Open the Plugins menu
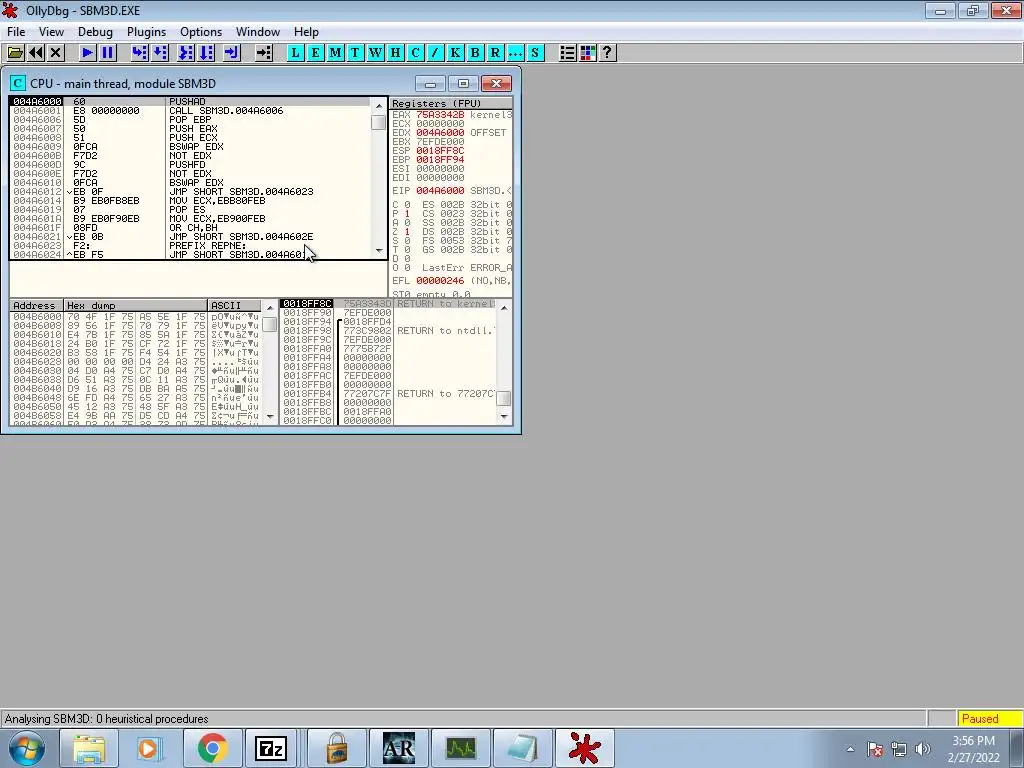The image size is (1024, 768). pos(146,32)
